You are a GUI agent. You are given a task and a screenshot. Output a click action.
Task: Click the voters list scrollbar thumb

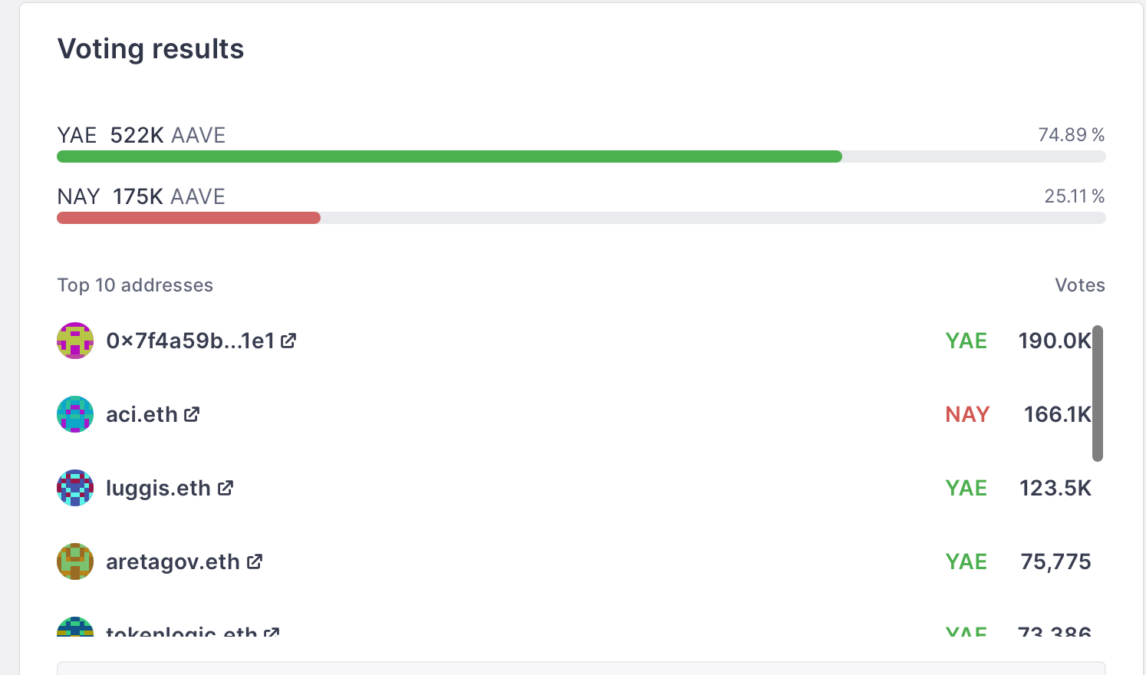click(x=1097, y=393)
